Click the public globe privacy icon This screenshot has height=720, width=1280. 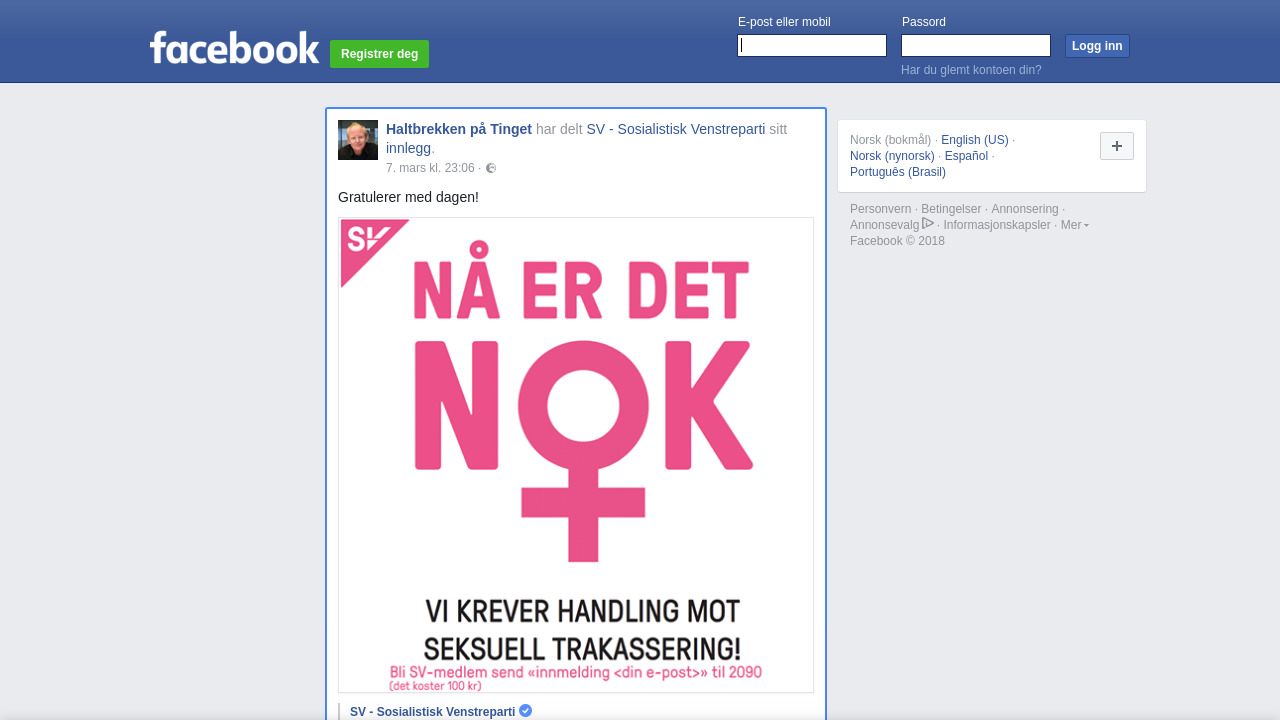pyautogui.click(x=491, y=168)
